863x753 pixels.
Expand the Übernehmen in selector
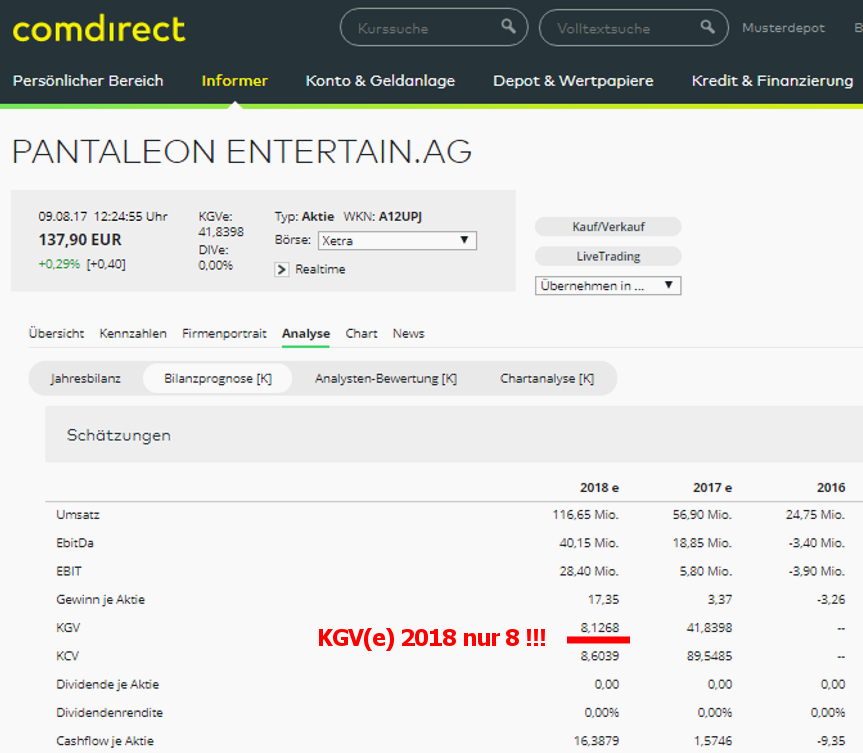[x=607, y=285]
